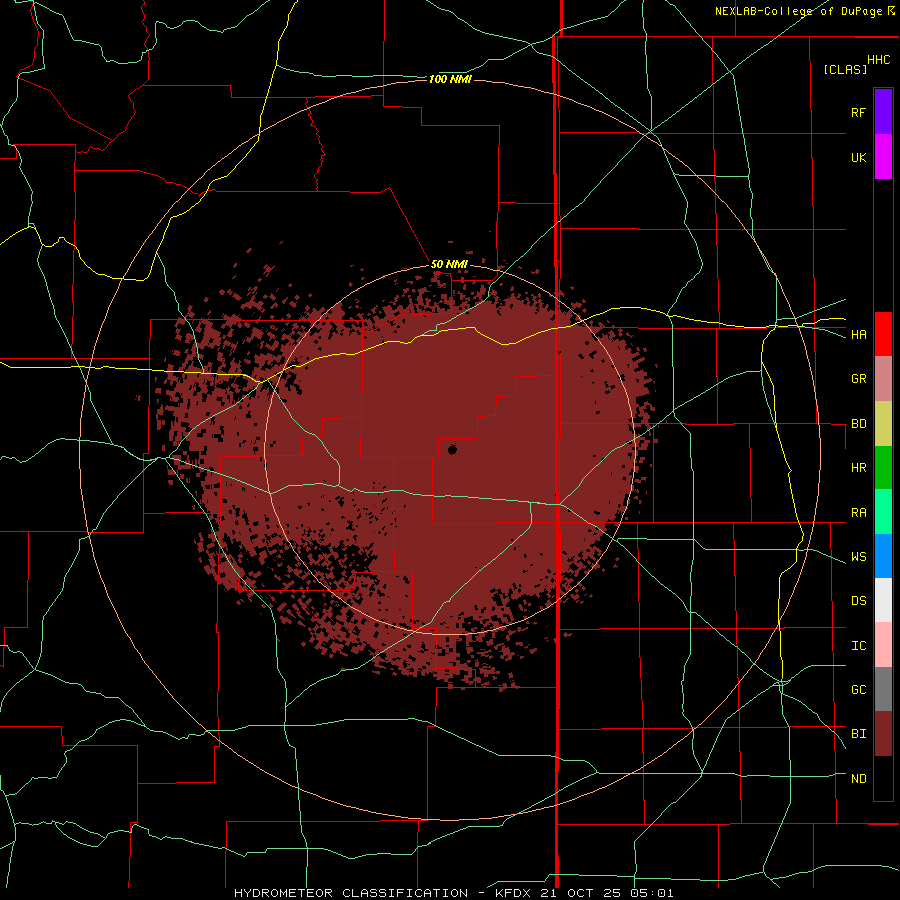900x900 pixels.
Task: Click the "DS" legend label
Action: point(858,601)
